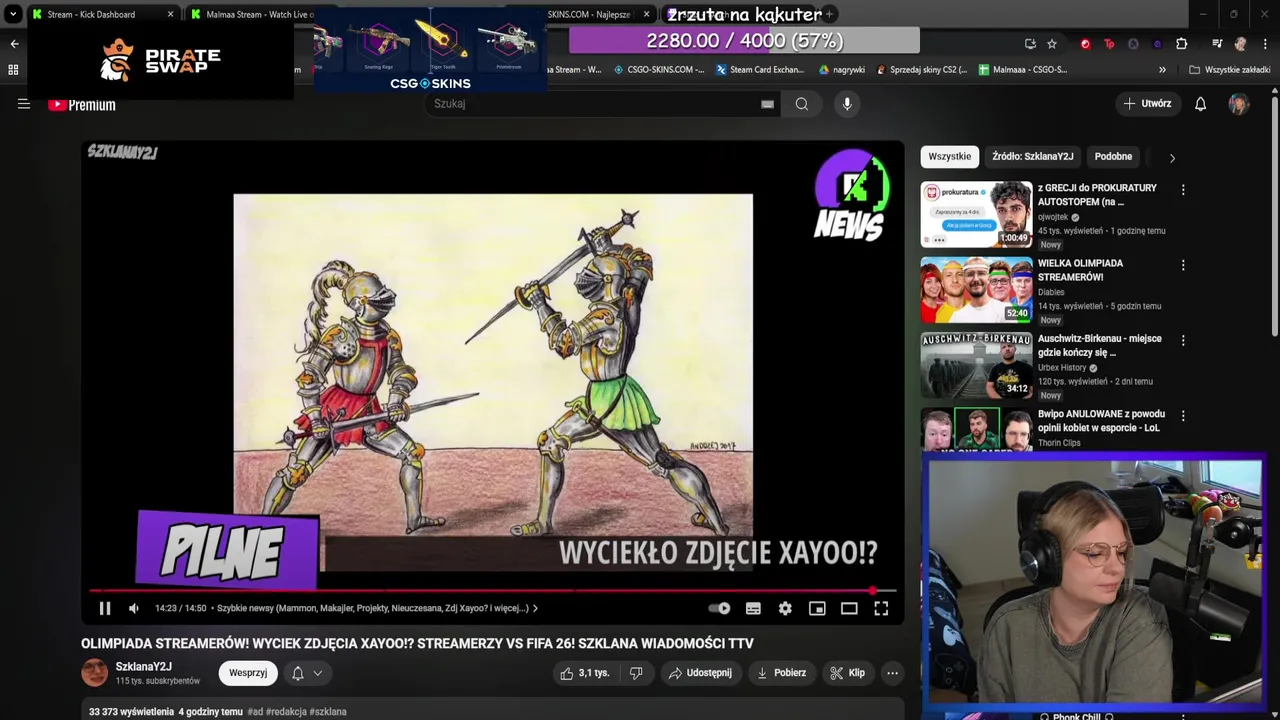Open the on-screen keyboard icon in search
The height and width of the screenshot is (720, 1280).
767,104
